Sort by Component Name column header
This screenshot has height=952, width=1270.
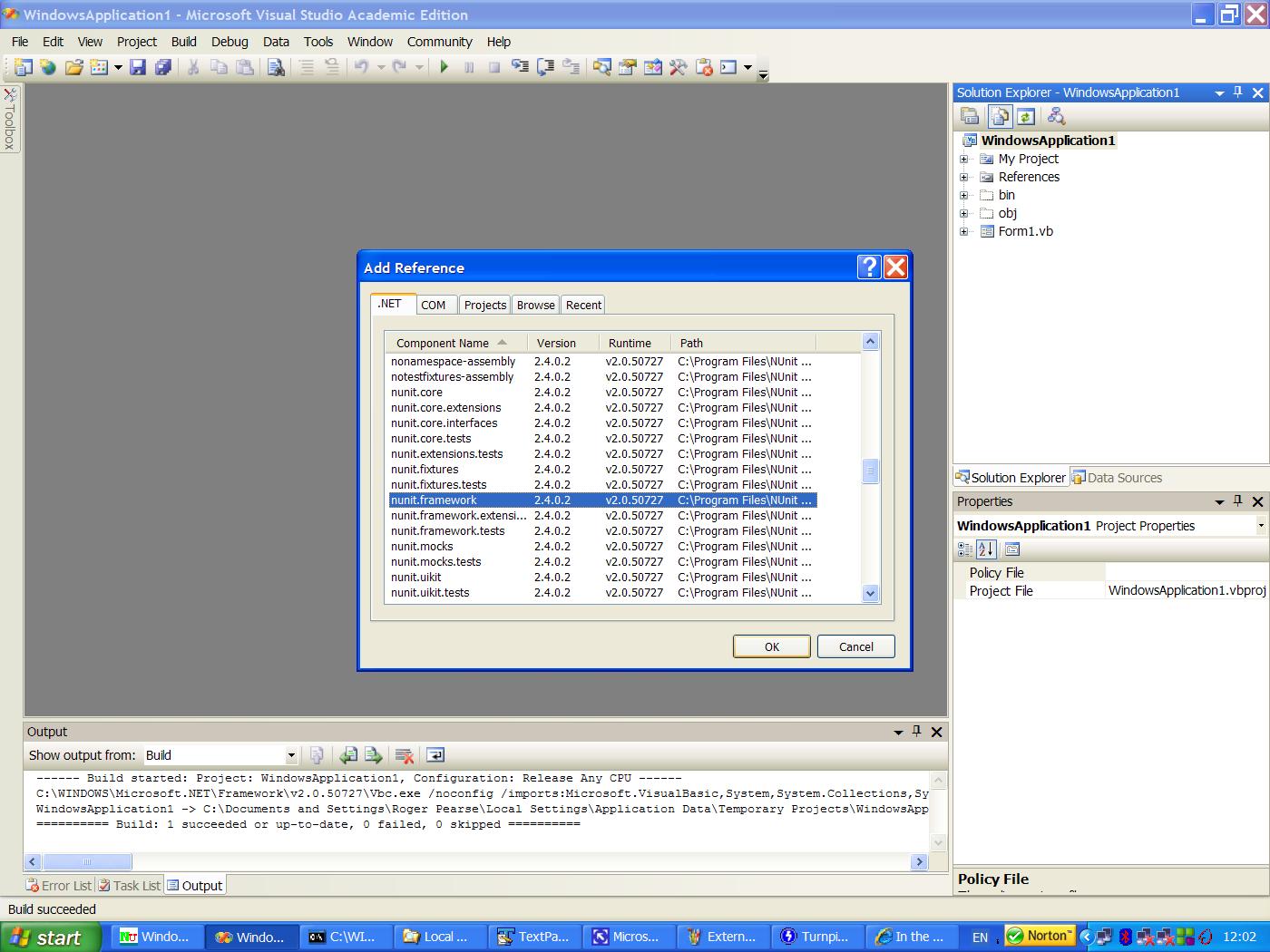pyautogui.click(x=455, y=343)
